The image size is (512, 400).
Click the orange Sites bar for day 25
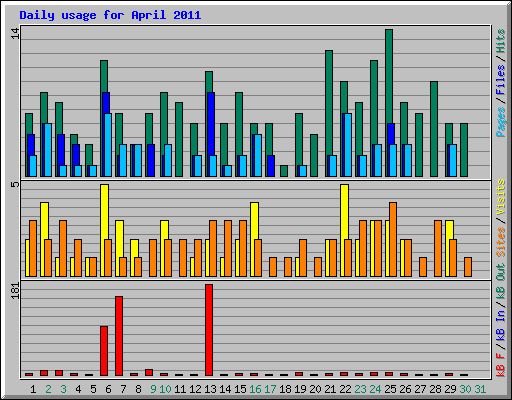coord(393,239)
